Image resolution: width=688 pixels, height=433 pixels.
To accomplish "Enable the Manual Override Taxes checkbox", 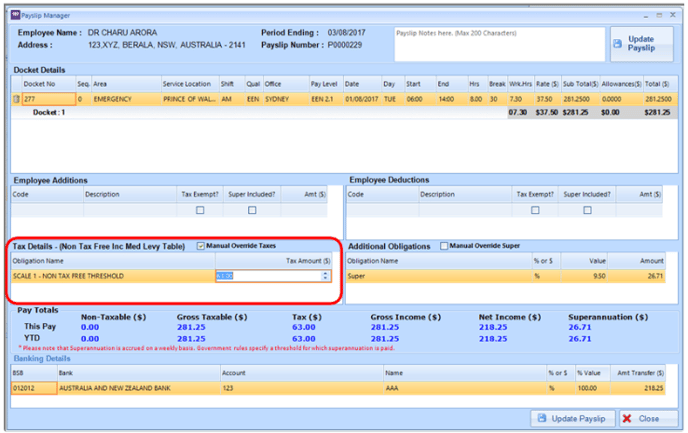I will coord(201,246).
